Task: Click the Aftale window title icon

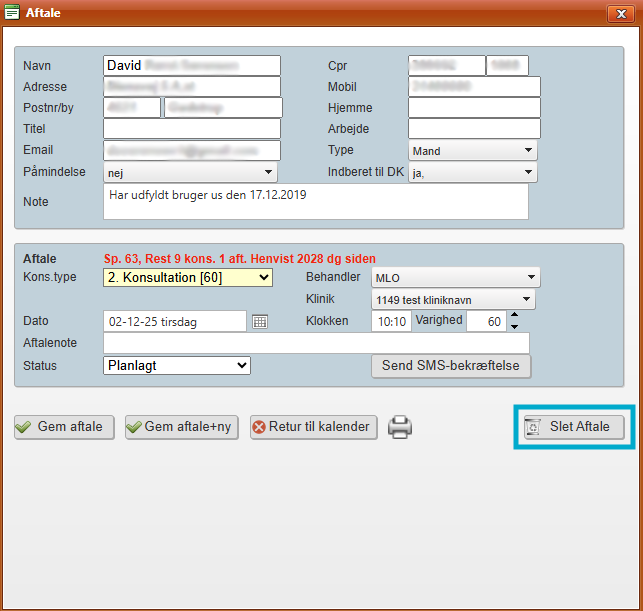Action: (12, 12)
